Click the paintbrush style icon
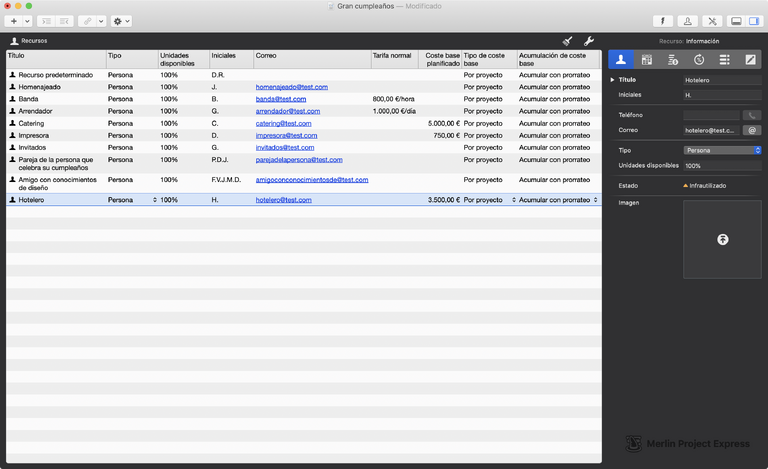The width and height of the screenshot is (768, 469). tap(567, 41)
